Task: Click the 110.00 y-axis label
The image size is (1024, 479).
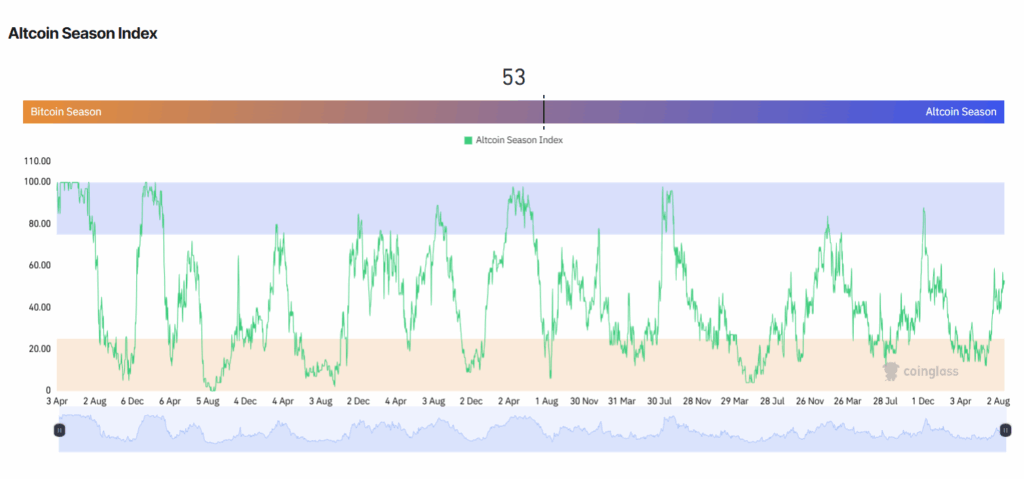Action: [x=37, y=161]
